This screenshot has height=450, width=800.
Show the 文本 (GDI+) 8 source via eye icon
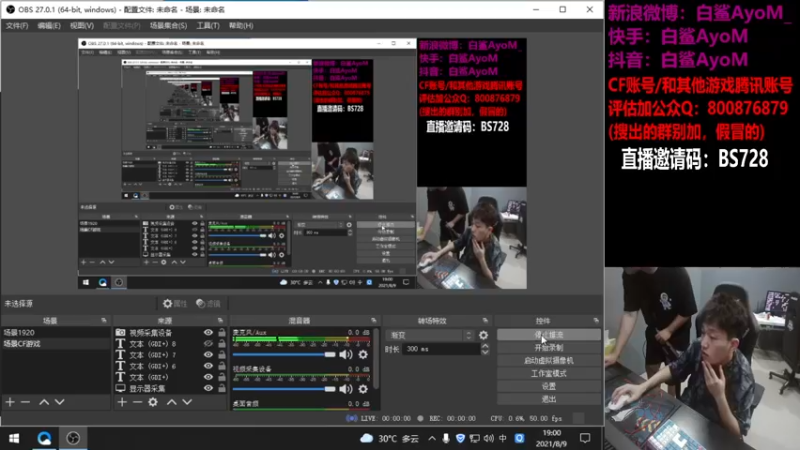(208, 343)
